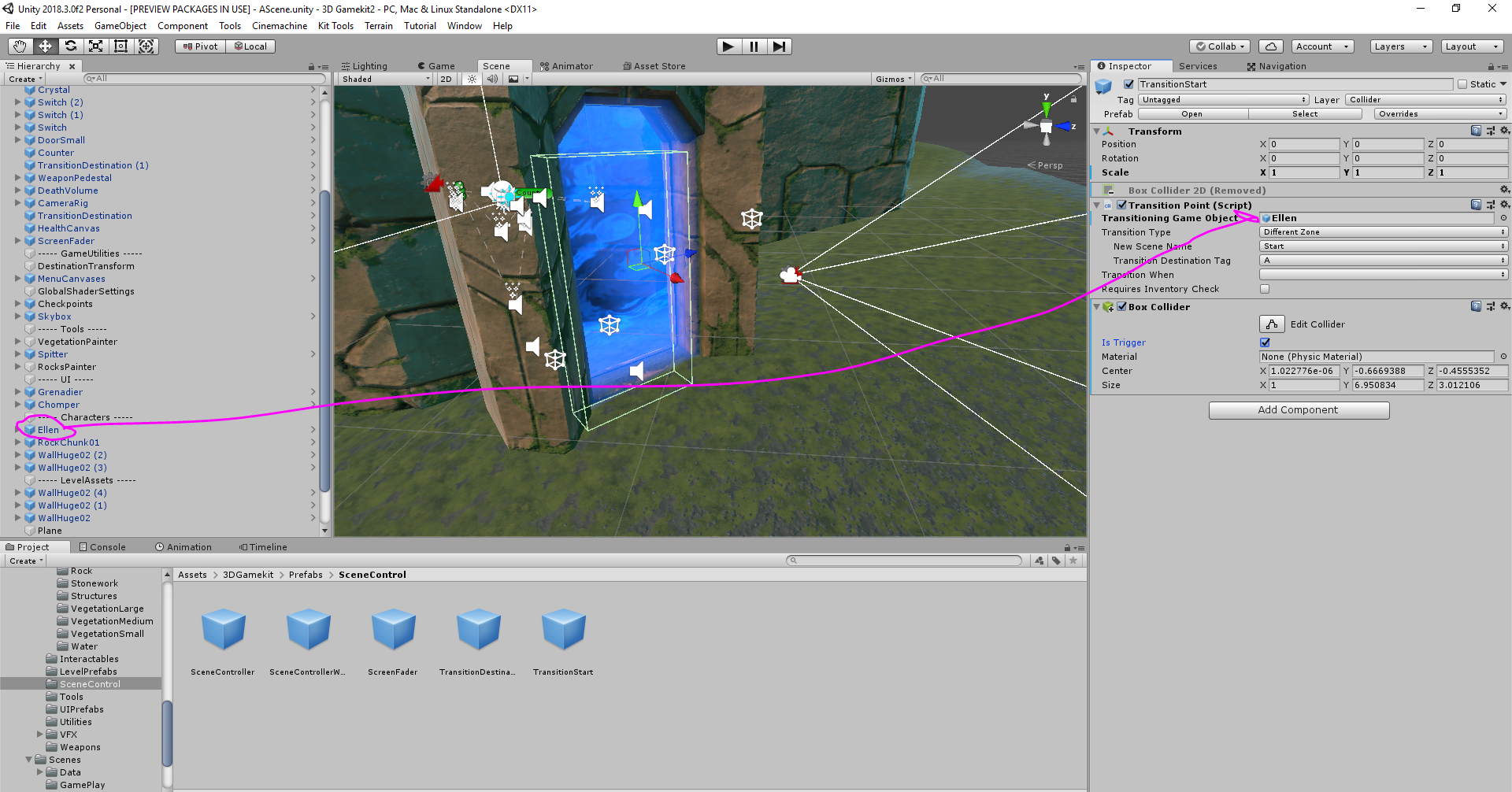This screenshot has width=1512, height=792.
Task: Expand the Ellen hierarchy item
Action: (18, 430)
